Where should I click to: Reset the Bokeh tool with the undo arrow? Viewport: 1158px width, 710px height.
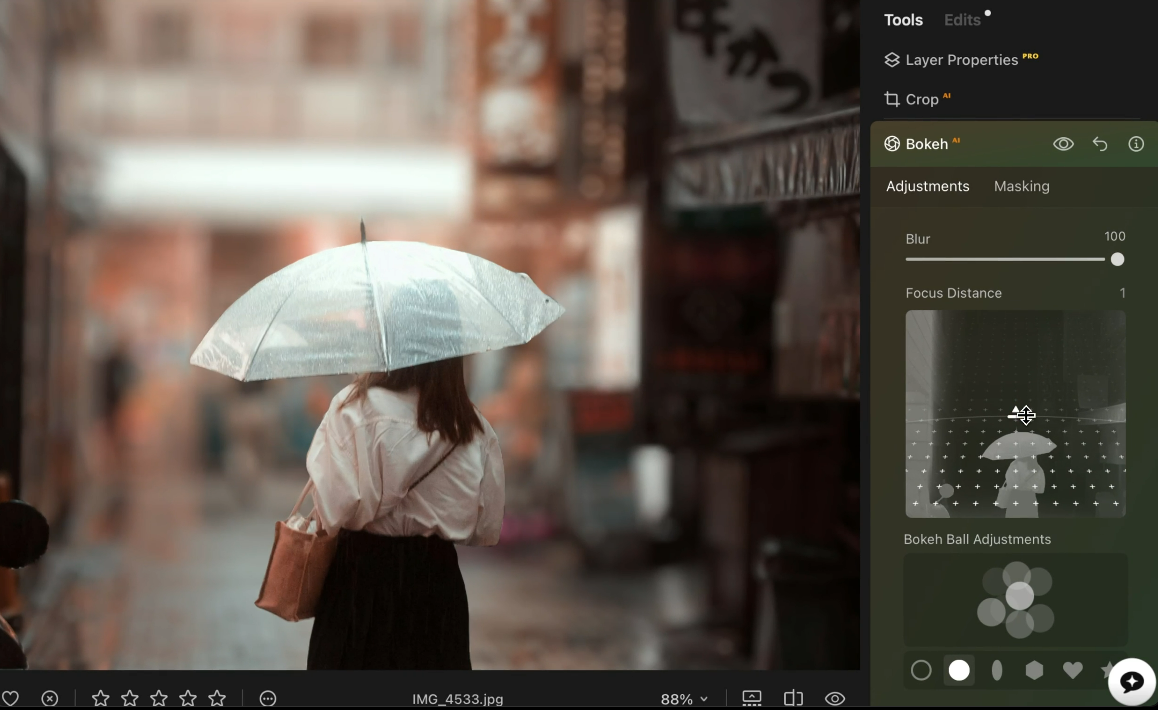point(1100,144)
